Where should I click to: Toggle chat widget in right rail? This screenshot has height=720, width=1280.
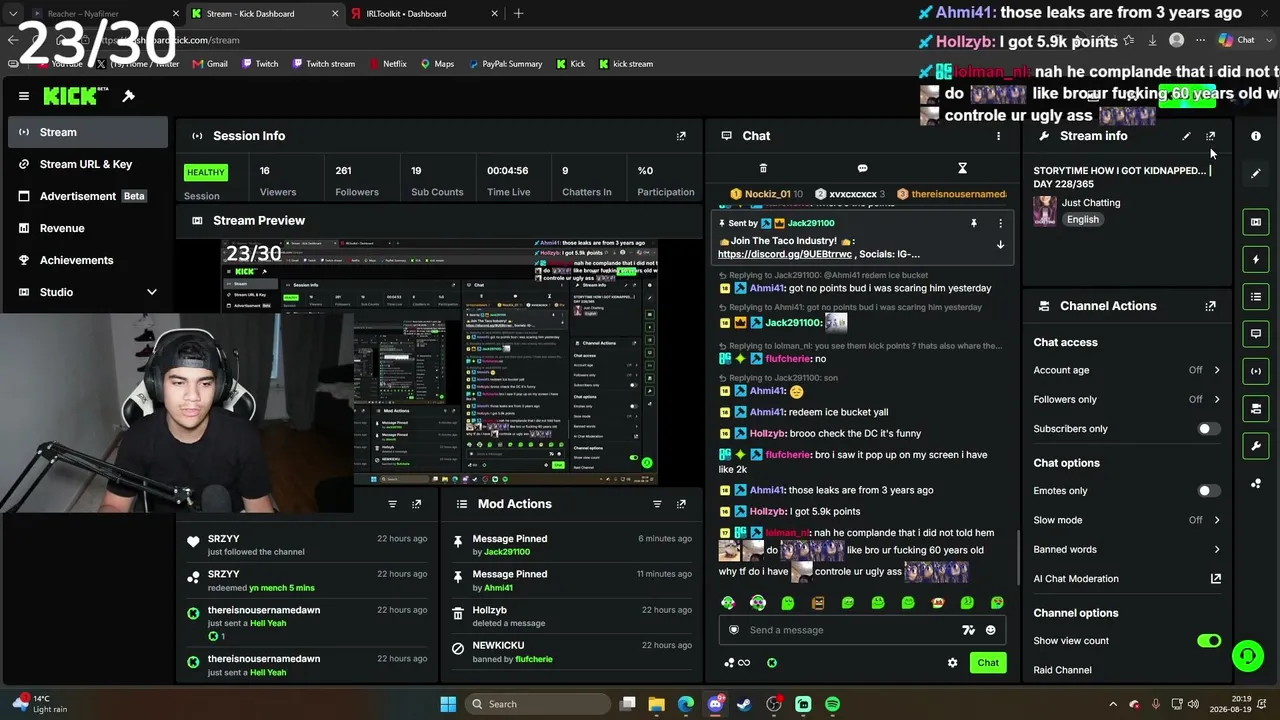coord(1256,333)
